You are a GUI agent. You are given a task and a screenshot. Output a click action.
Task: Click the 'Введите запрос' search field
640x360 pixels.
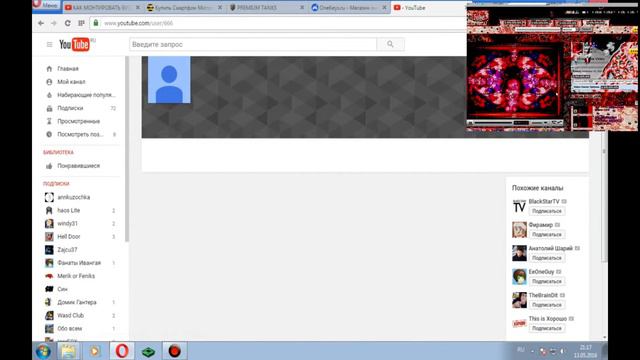point(253,44)
